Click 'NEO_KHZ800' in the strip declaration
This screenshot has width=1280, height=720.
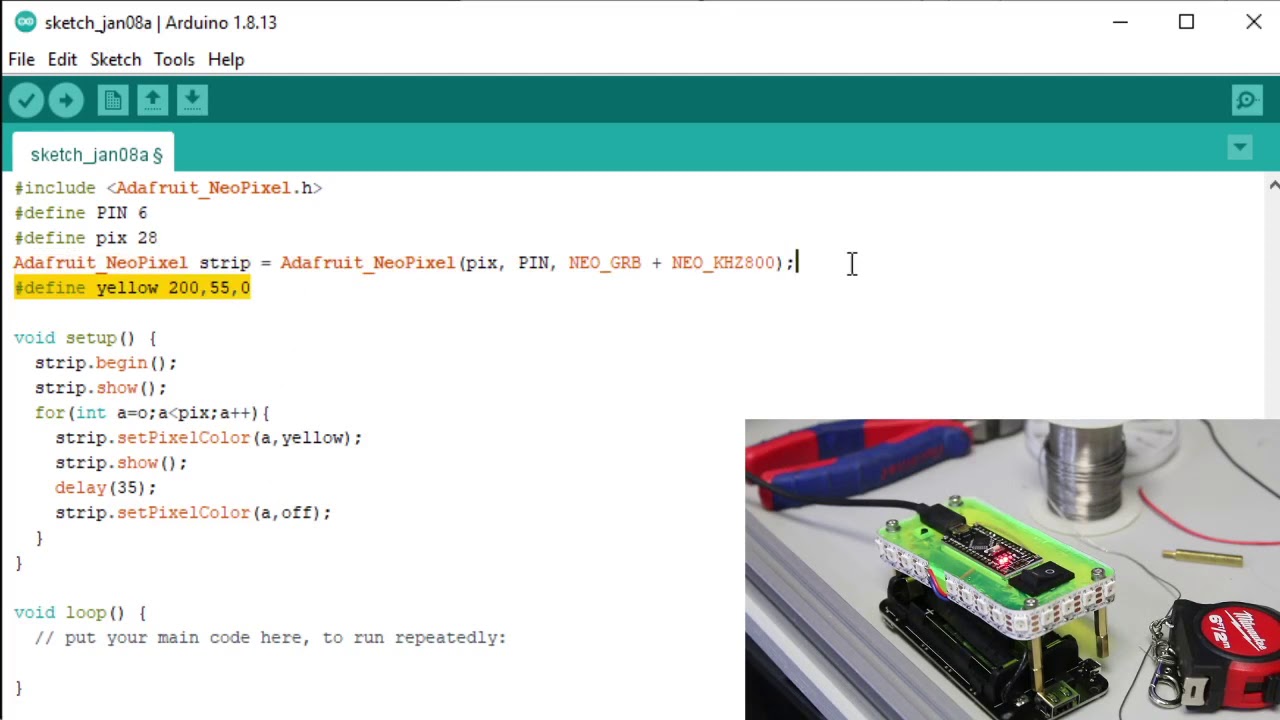pyautogui.click(x=723, y=263)
